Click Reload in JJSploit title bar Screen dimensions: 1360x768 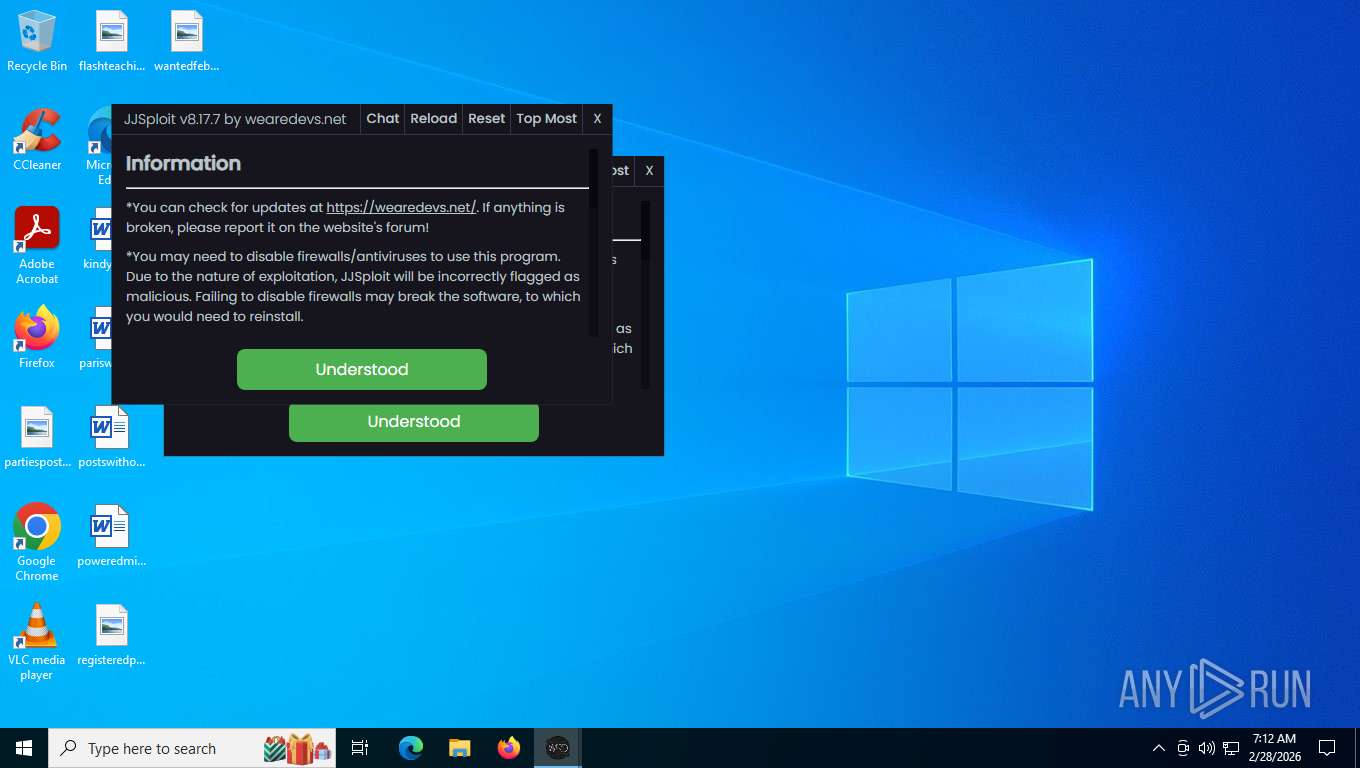point(433,118)
